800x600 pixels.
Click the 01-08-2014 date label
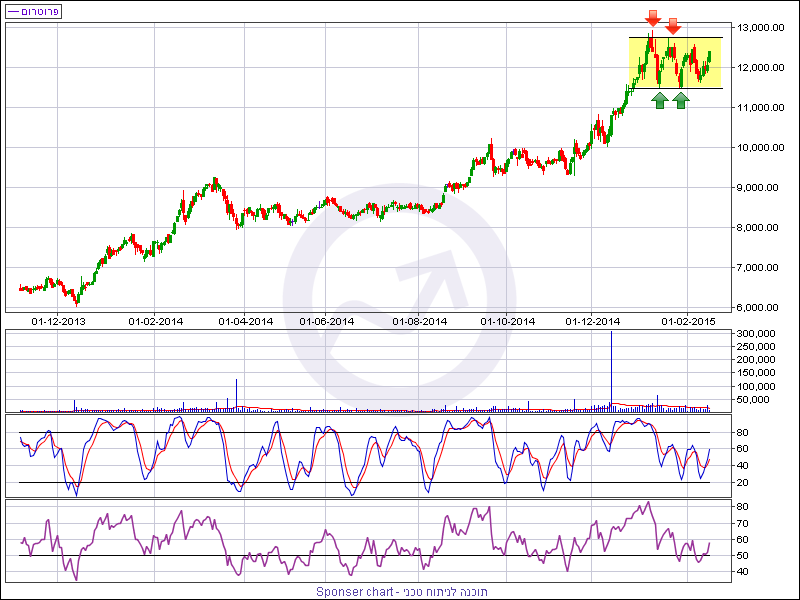[x=419, y=321]
